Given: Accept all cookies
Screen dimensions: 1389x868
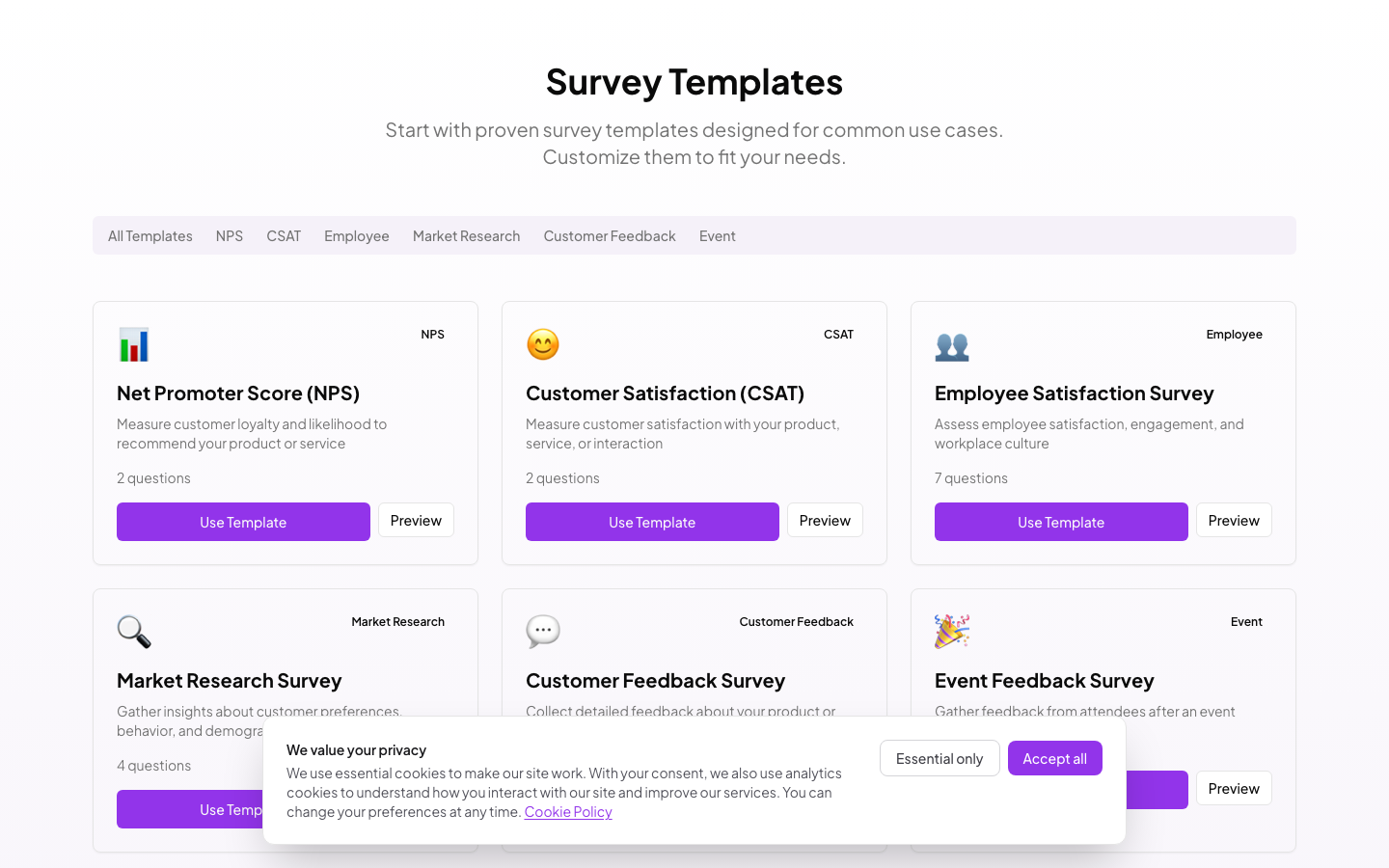Looking at the screenshot, I should pyautogui.click(x=1054, y=758).
